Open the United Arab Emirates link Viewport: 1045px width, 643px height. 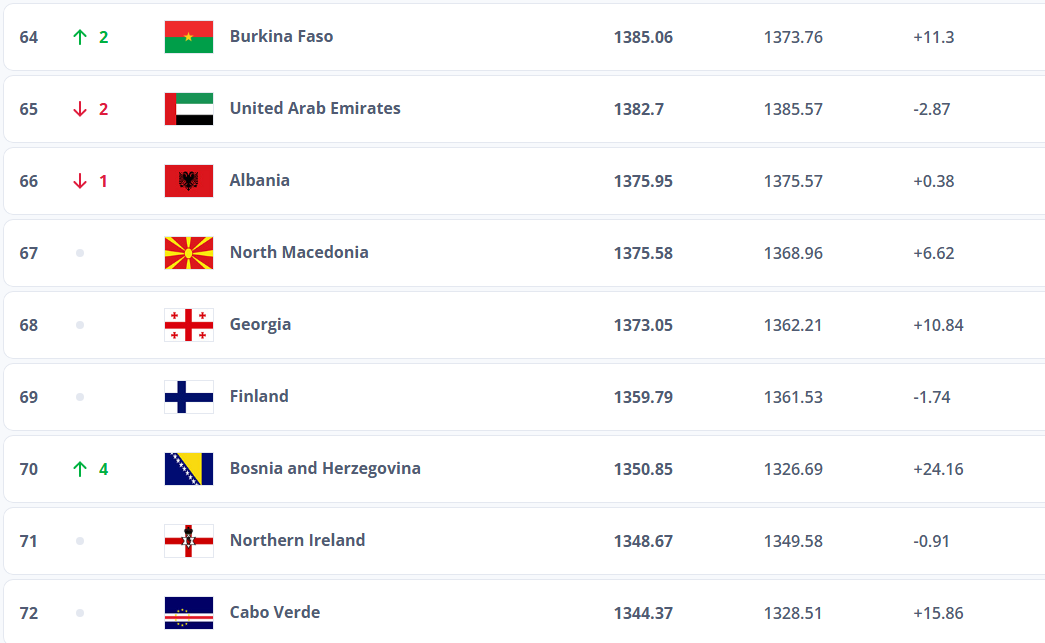click(x=315, y=109)
